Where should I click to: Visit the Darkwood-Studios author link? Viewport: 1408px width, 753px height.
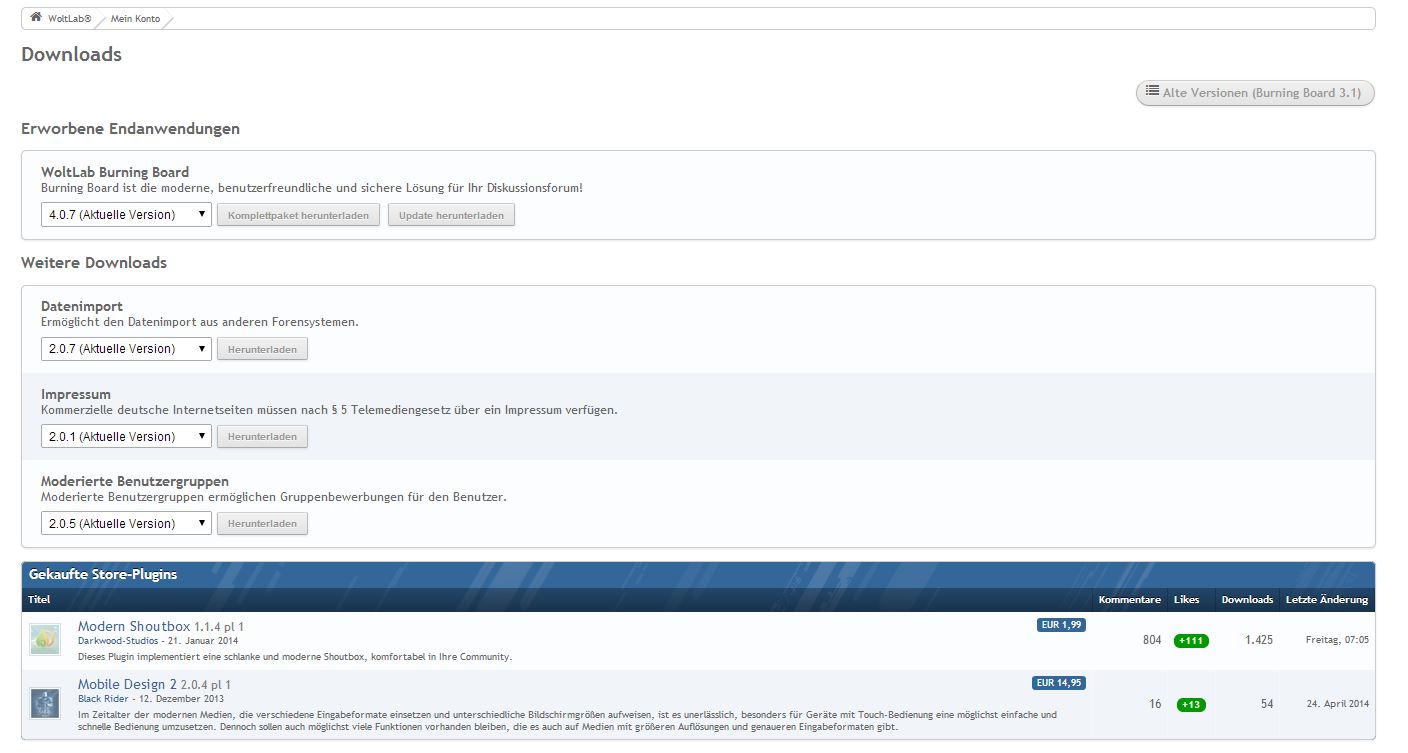[x=116, y=640]
